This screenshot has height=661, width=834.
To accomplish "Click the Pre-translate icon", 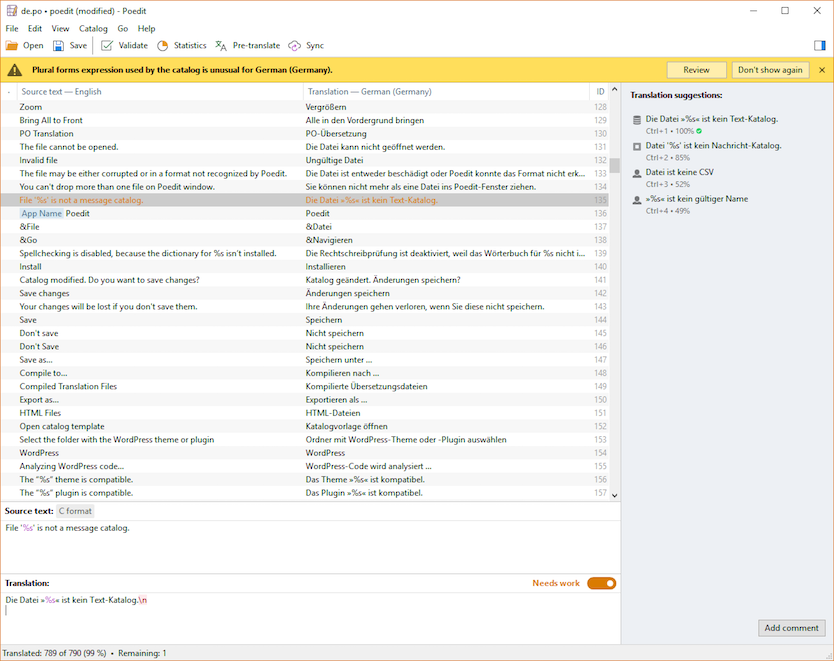I will (x=221, y=46).
